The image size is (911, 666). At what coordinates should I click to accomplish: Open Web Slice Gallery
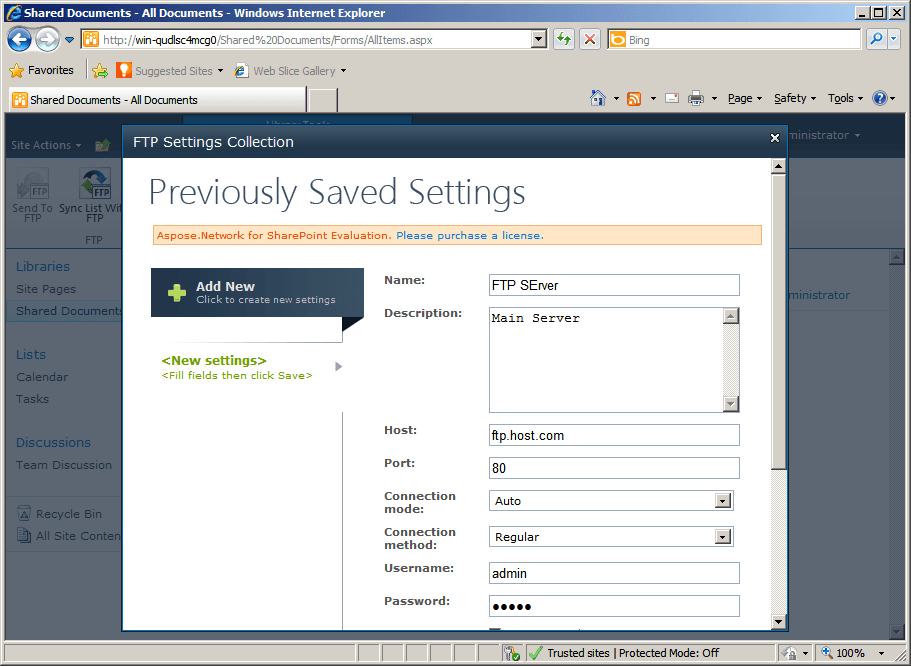tap(290, 71)
